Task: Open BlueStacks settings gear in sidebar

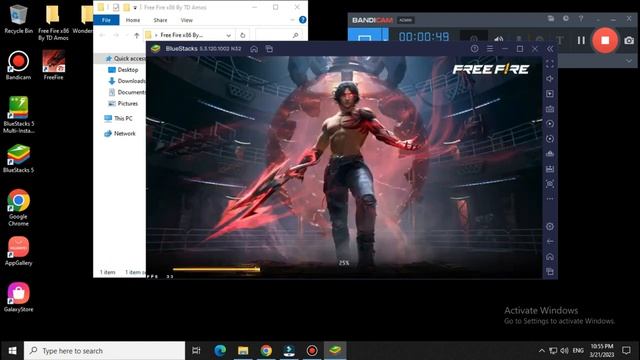Action: [550, 227]
